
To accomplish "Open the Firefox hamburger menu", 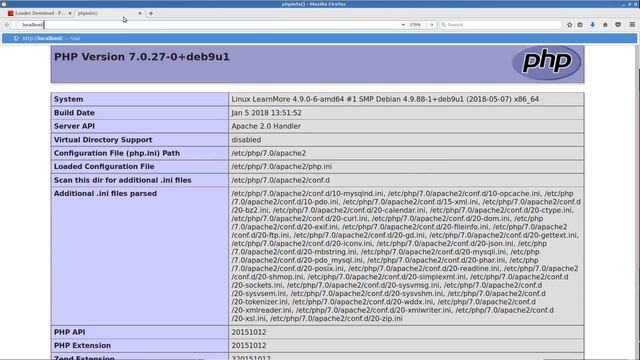I will pos(632,25).
